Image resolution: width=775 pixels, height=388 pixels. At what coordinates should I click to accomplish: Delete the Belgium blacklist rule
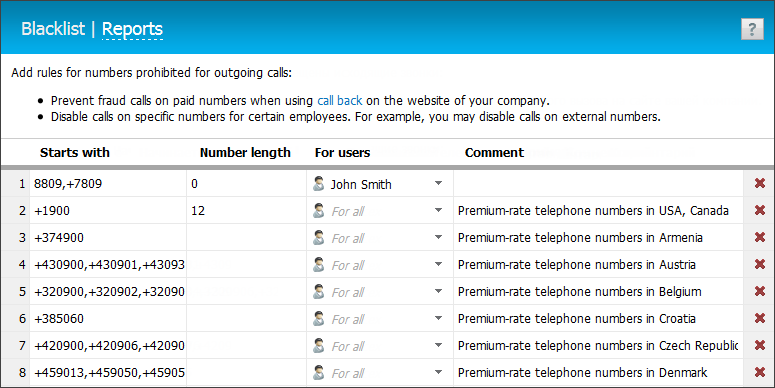(760, 292)
